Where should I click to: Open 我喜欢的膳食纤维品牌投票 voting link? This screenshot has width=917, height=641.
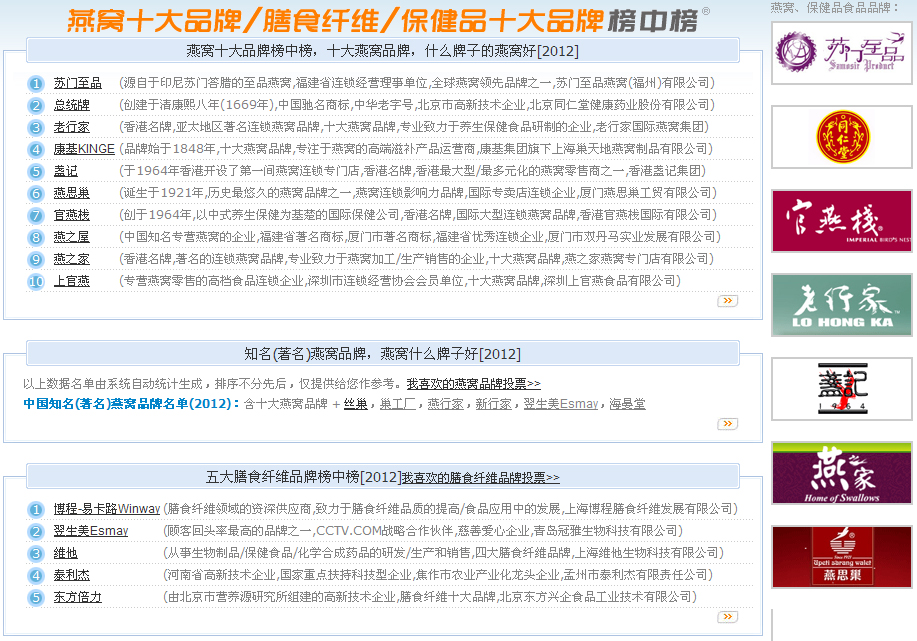(x=481, y=478)
